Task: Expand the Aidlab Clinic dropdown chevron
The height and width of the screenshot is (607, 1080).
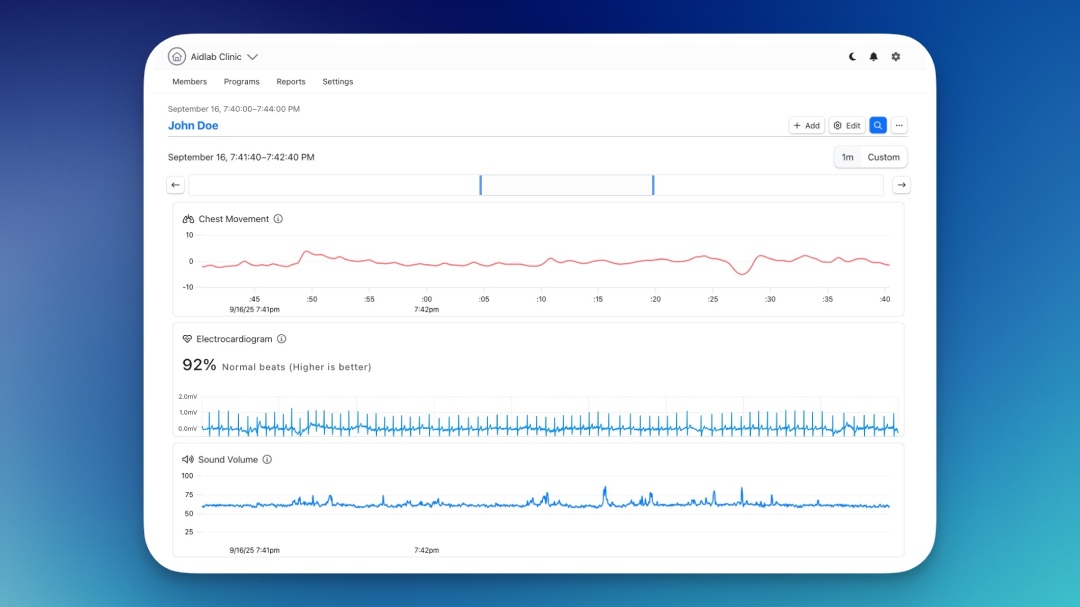Action: [x=252, y=57]
